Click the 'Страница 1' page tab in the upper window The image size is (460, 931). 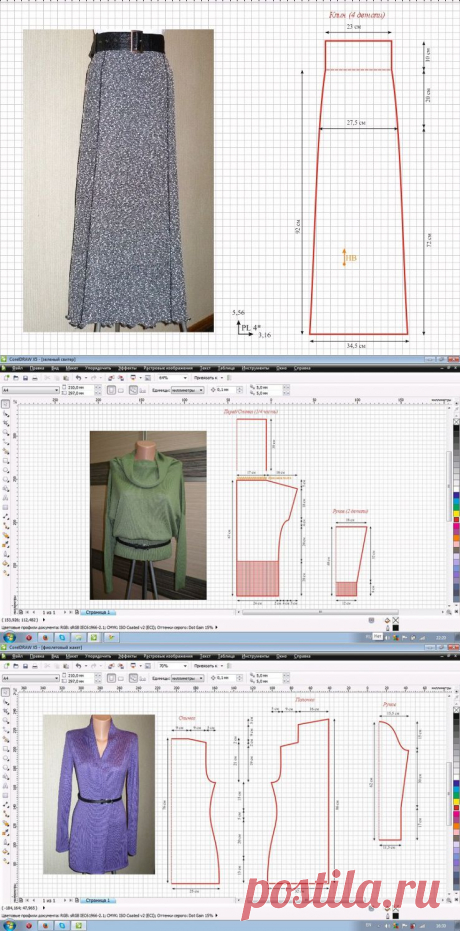pyautogui.click(x=96, y=611)
